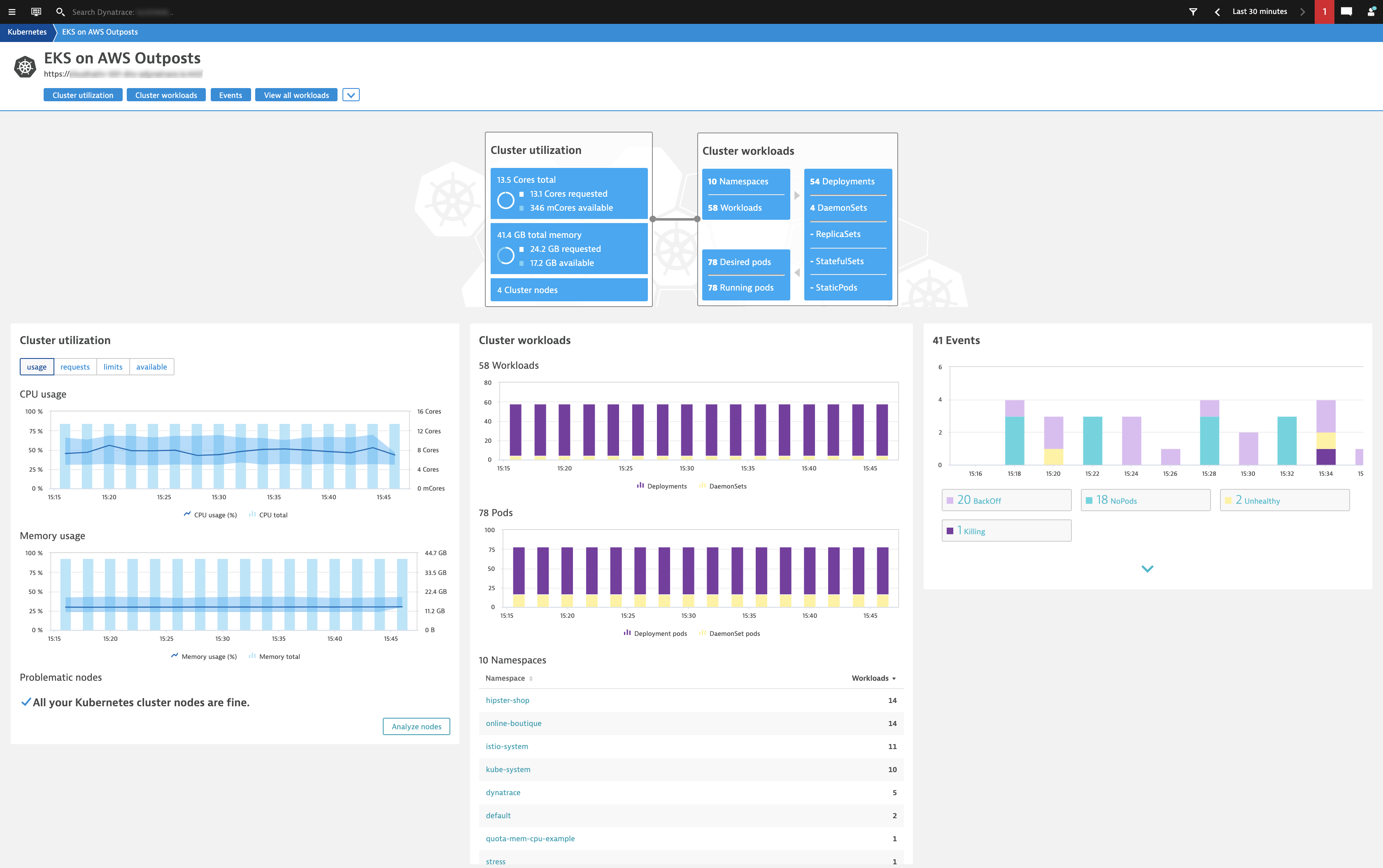Filter events by 18 NoPods
The width and height of the screenshot is (1383, 868).
pos(1146,500)
